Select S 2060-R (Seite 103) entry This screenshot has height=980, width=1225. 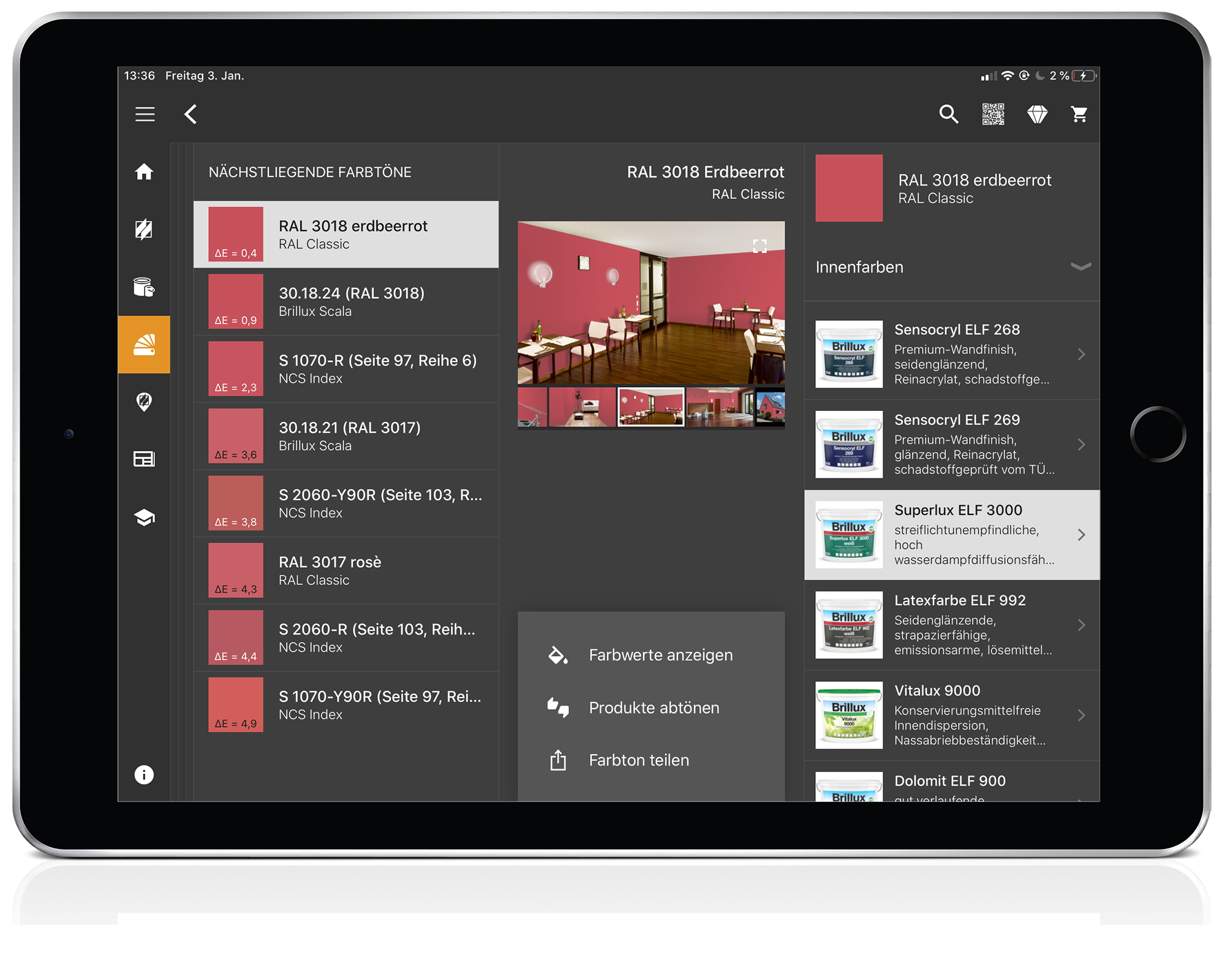click(346, 638)
